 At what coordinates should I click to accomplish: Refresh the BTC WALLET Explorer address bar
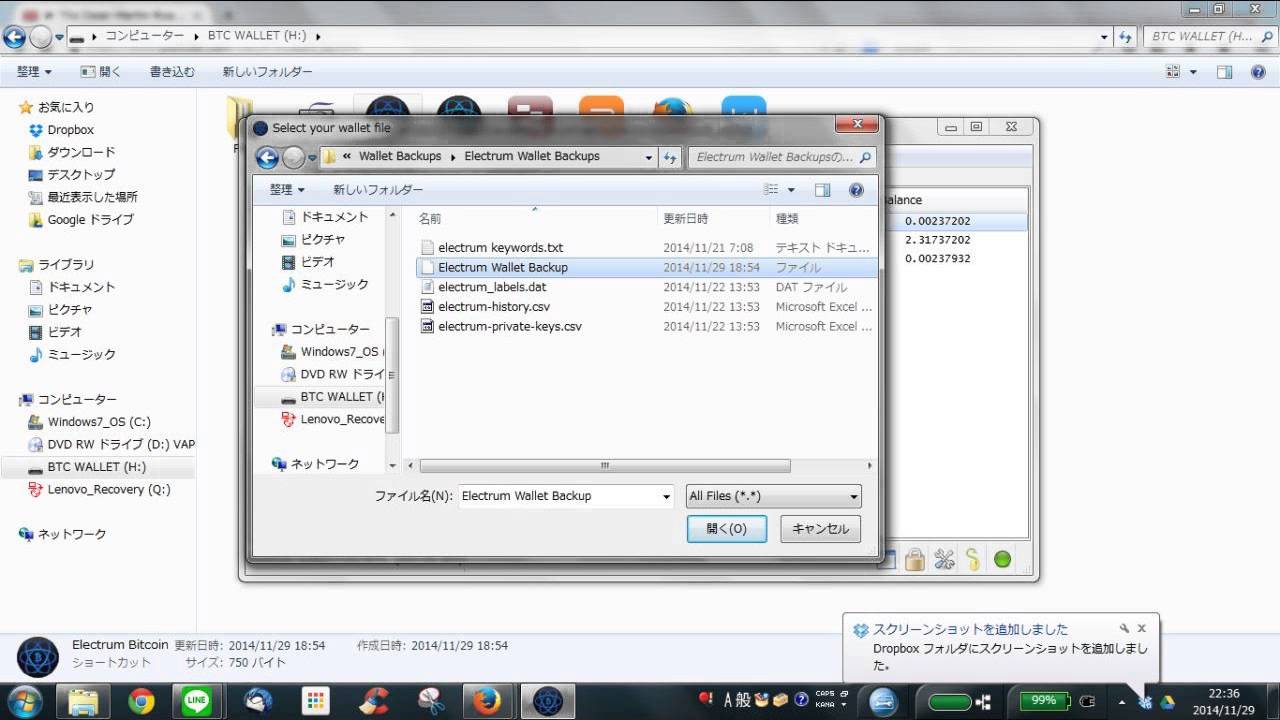[x=1126, y=36]
